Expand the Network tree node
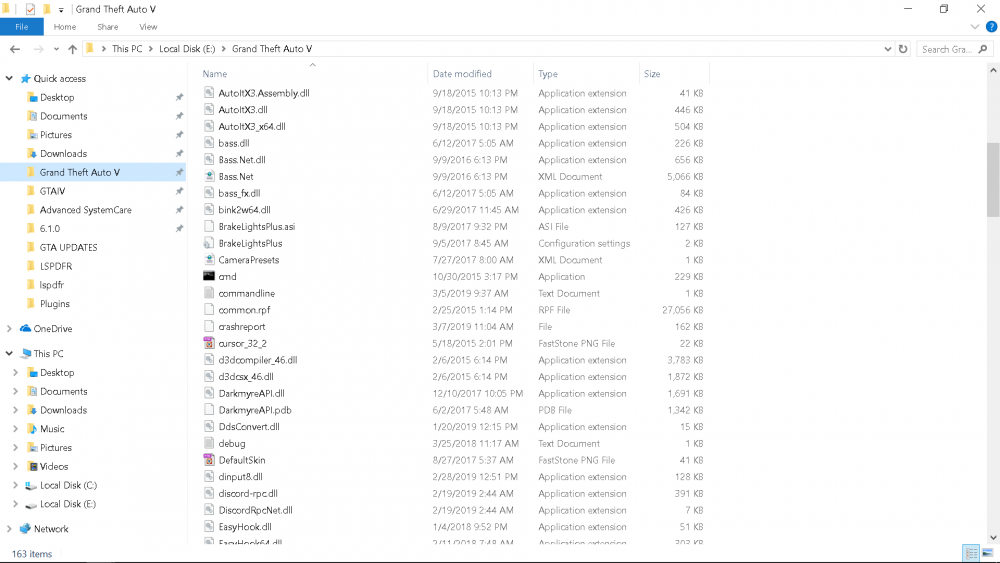Image resolution: width=1000 pixels, height=563 pixels. (9, 529)
